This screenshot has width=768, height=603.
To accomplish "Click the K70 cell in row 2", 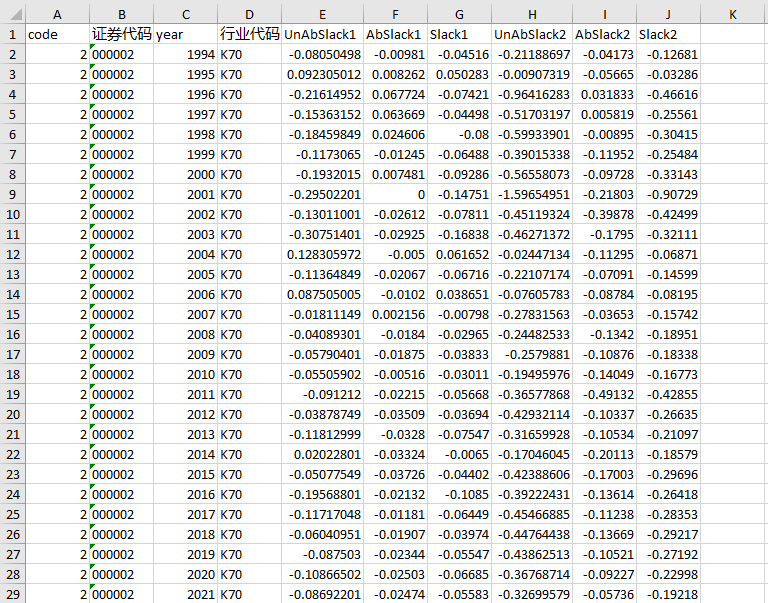I will [249, 54].
